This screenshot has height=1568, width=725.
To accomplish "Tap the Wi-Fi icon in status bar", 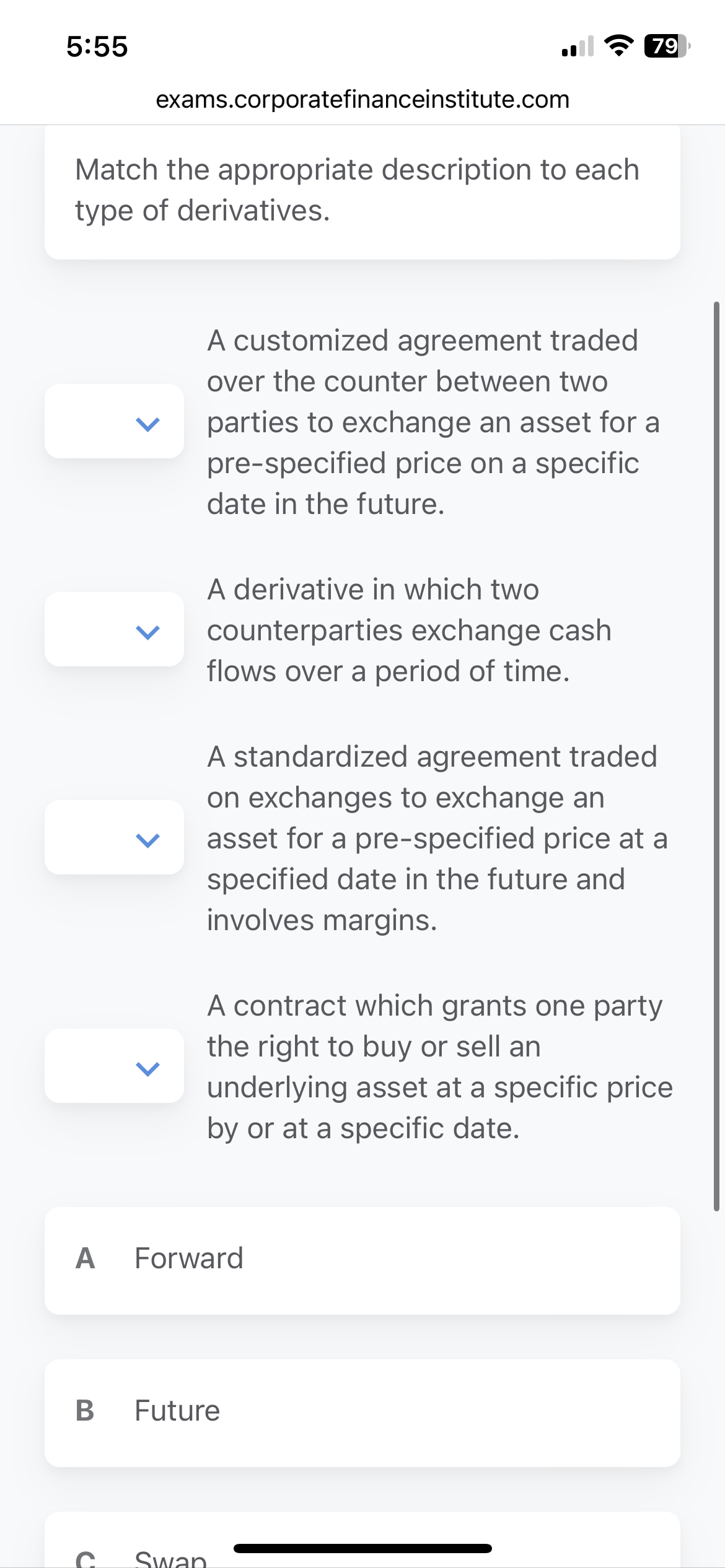I will 618,46.
